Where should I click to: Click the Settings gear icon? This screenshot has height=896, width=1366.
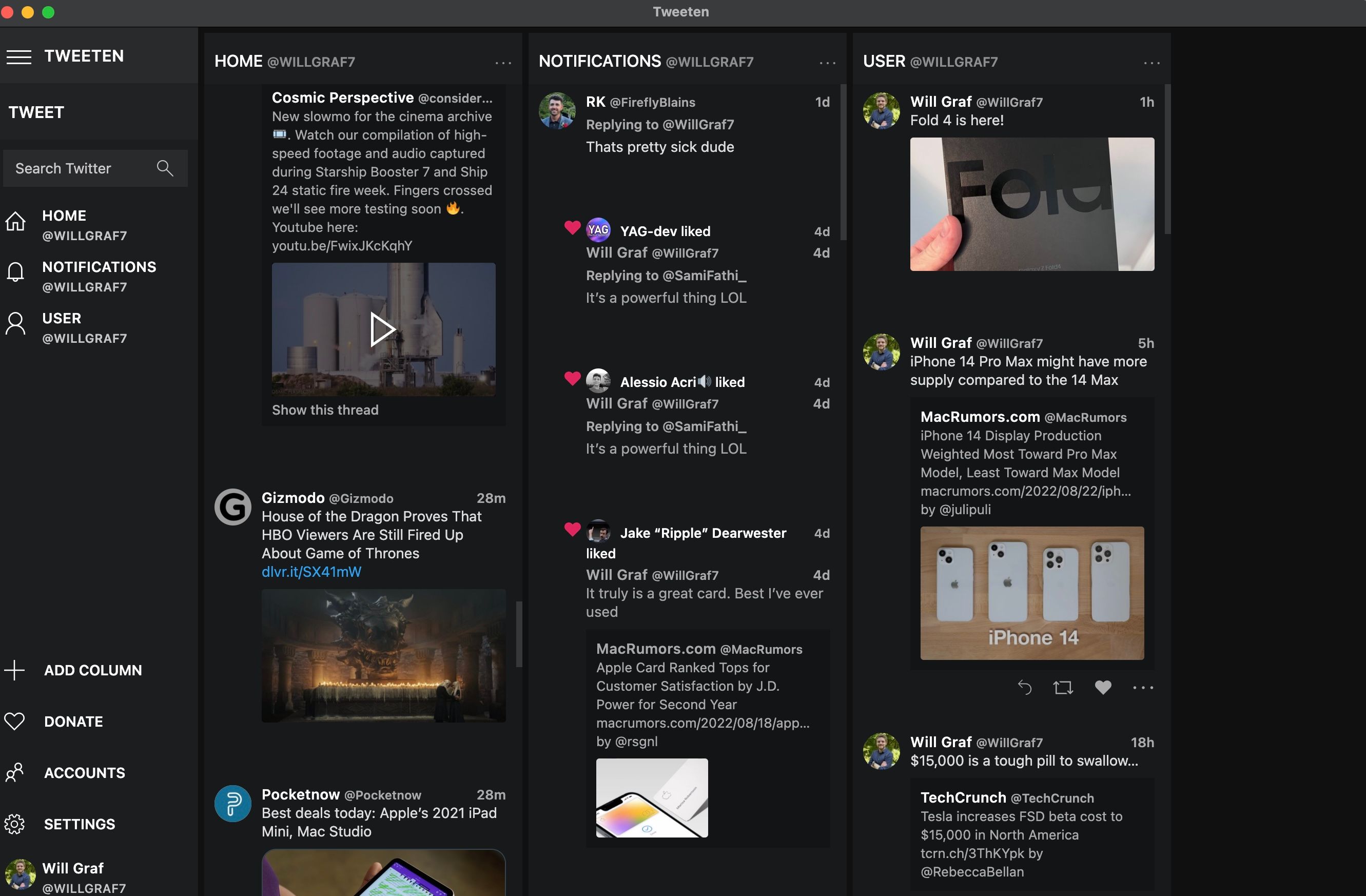14,824
